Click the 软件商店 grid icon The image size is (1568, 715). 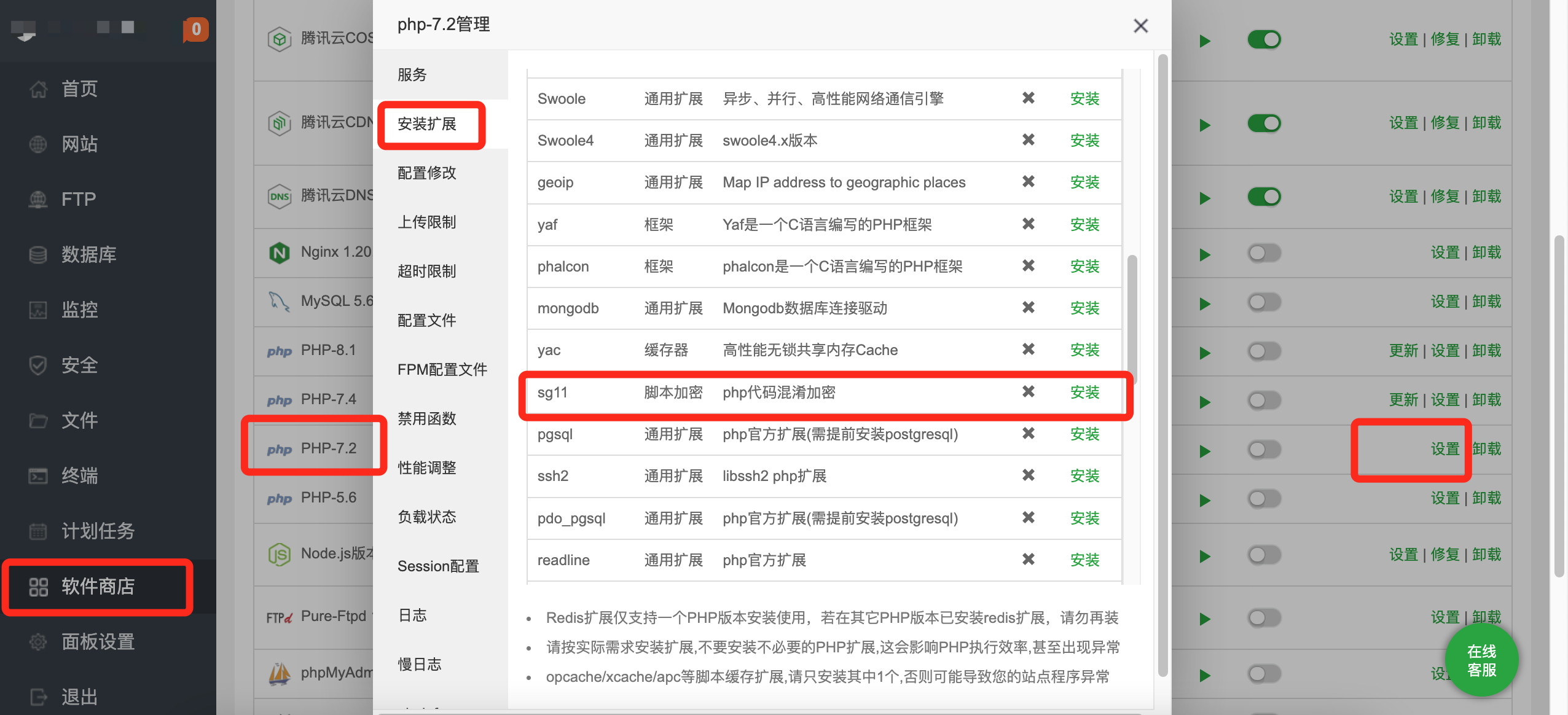38,587
